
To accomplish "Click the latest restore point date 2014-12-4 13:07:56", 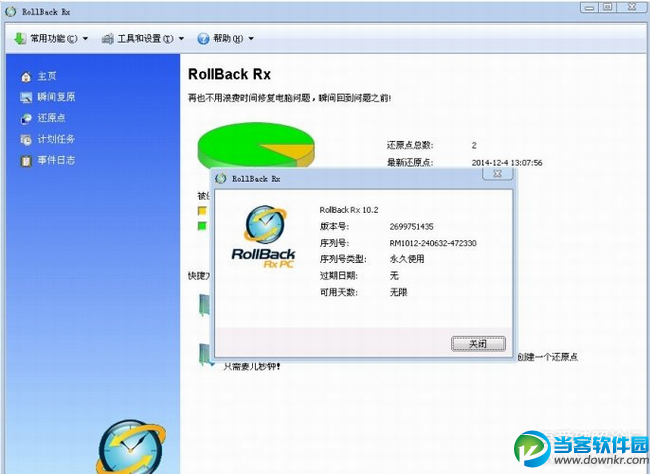I will click(507, 163).
